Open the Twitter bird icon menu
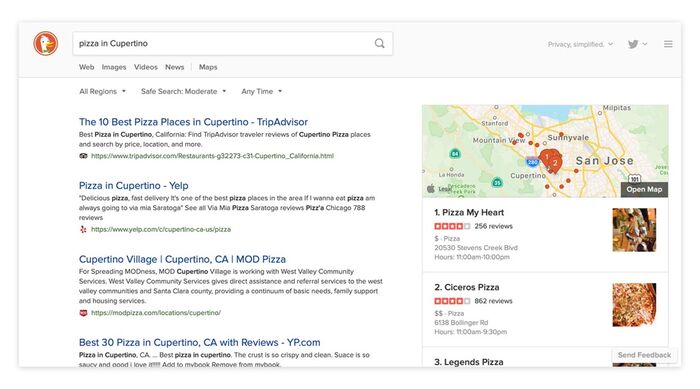The width and height of the screenshot is (700, 389). [x=637, y=44]
